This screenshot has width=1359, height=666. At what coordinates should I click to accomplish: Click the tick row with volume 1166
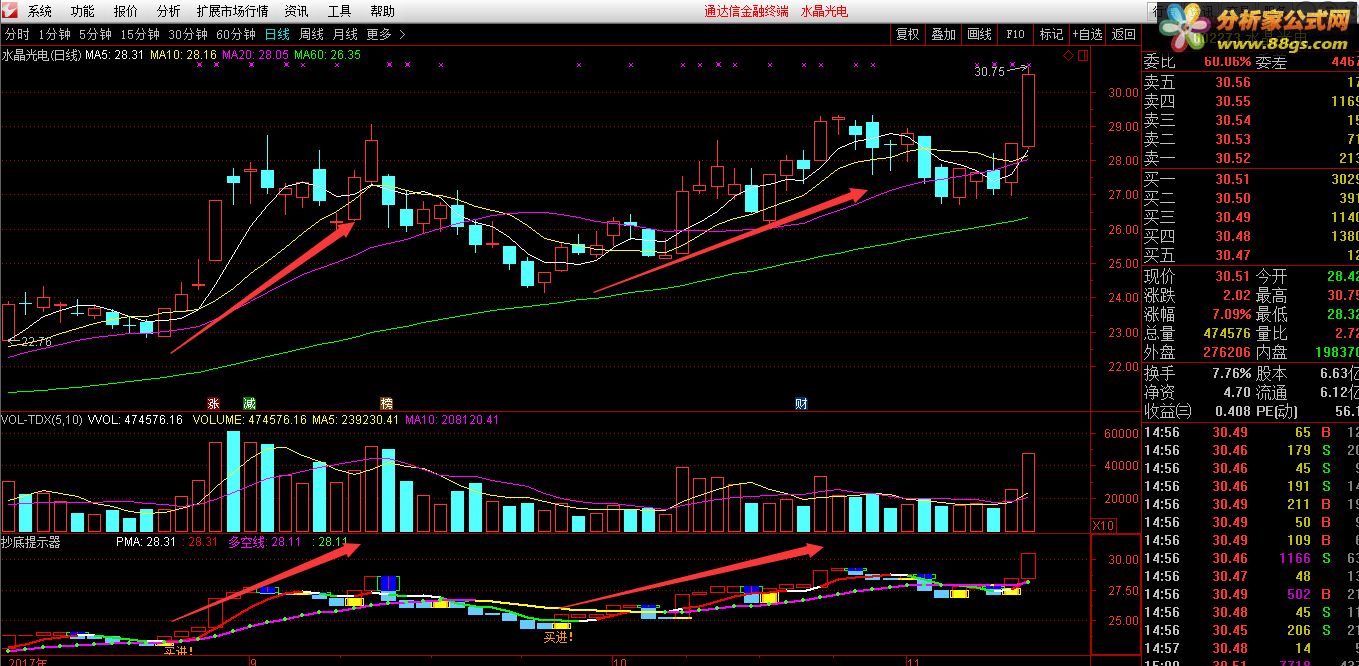pyautogui.click(x=1250, y=558)
